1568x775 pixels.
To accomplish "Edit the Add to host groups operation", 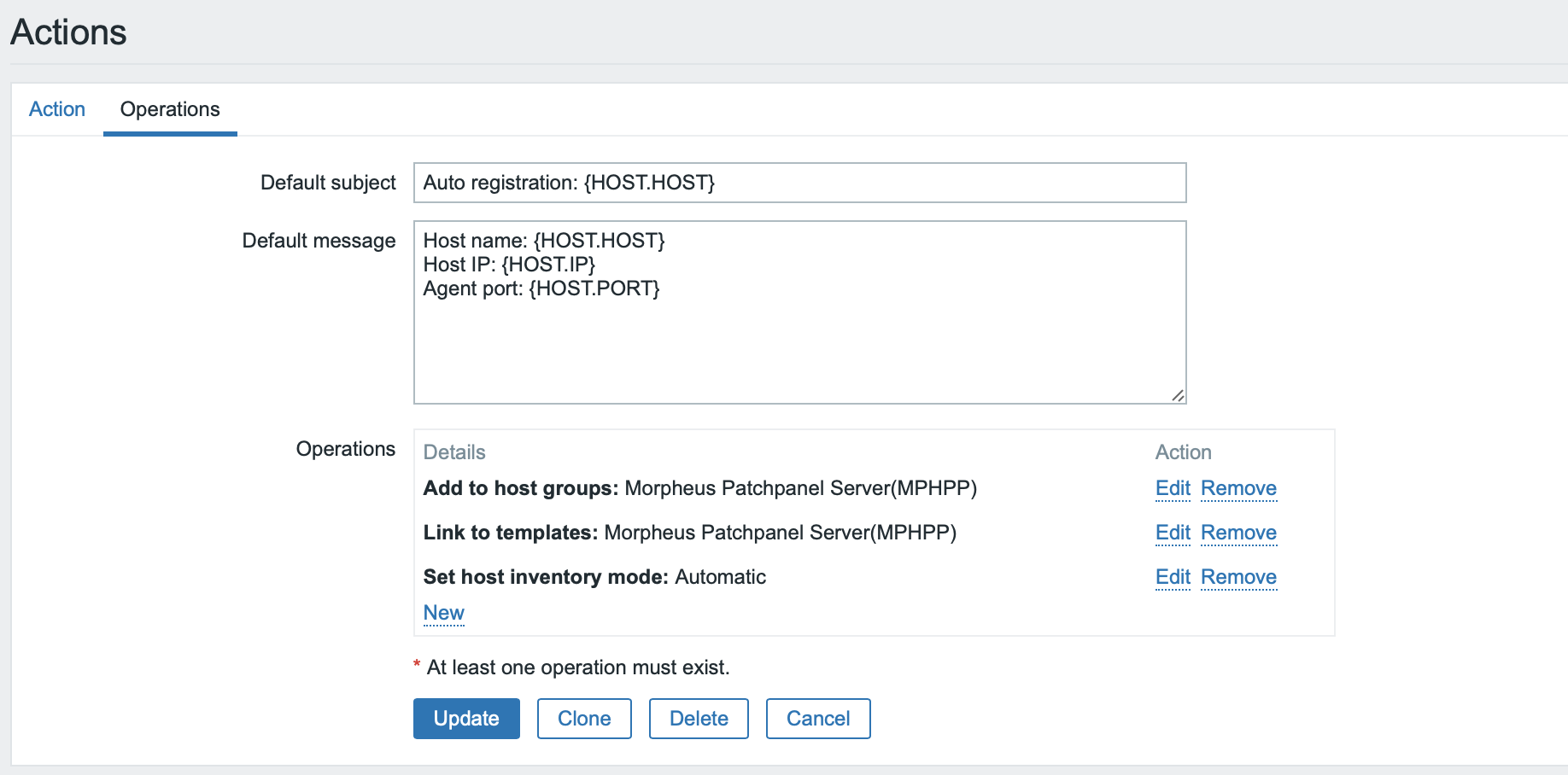I will coord(1173,488).
